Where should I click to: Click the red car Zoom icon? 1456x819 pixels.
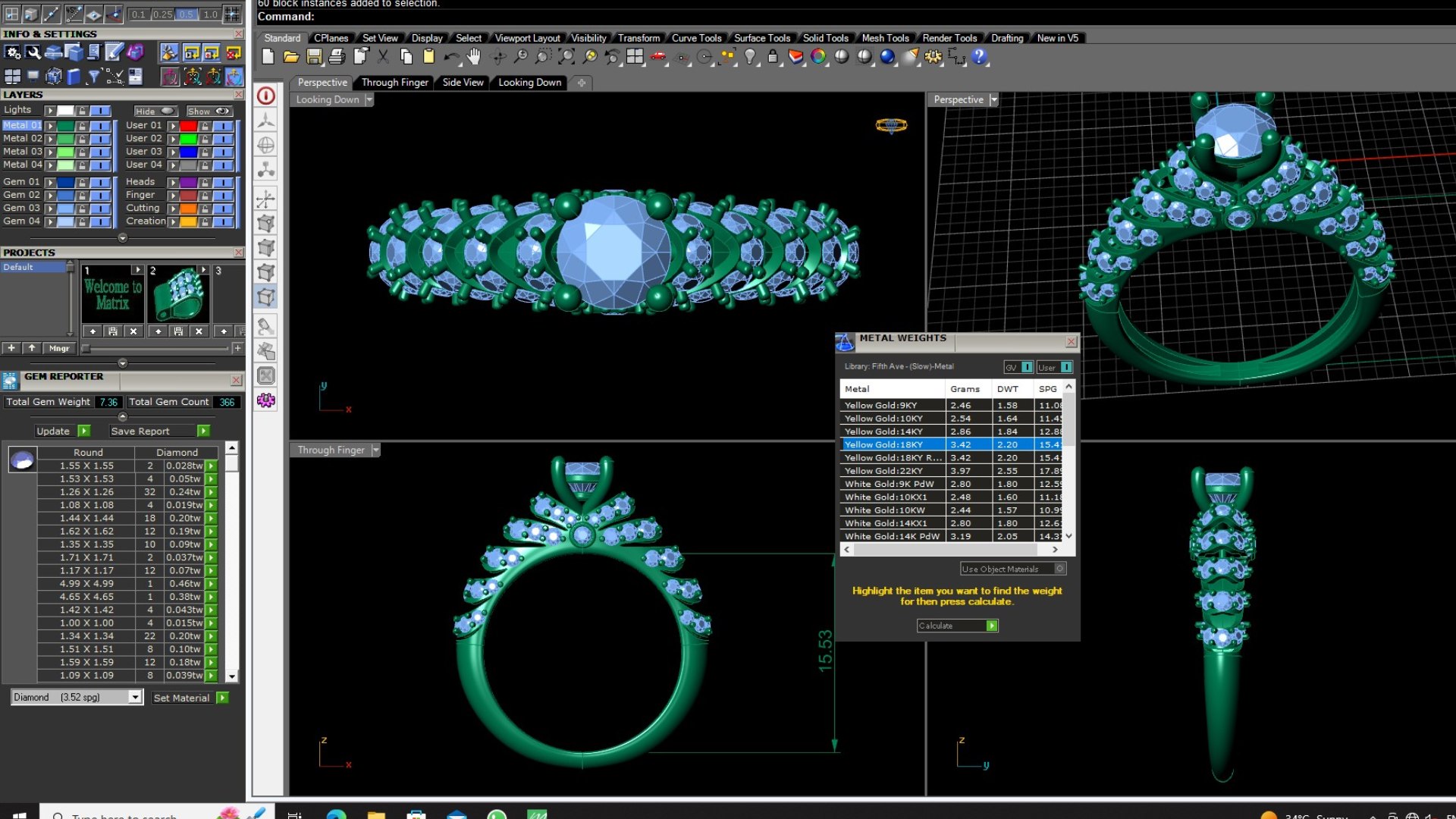coord(658,56)
